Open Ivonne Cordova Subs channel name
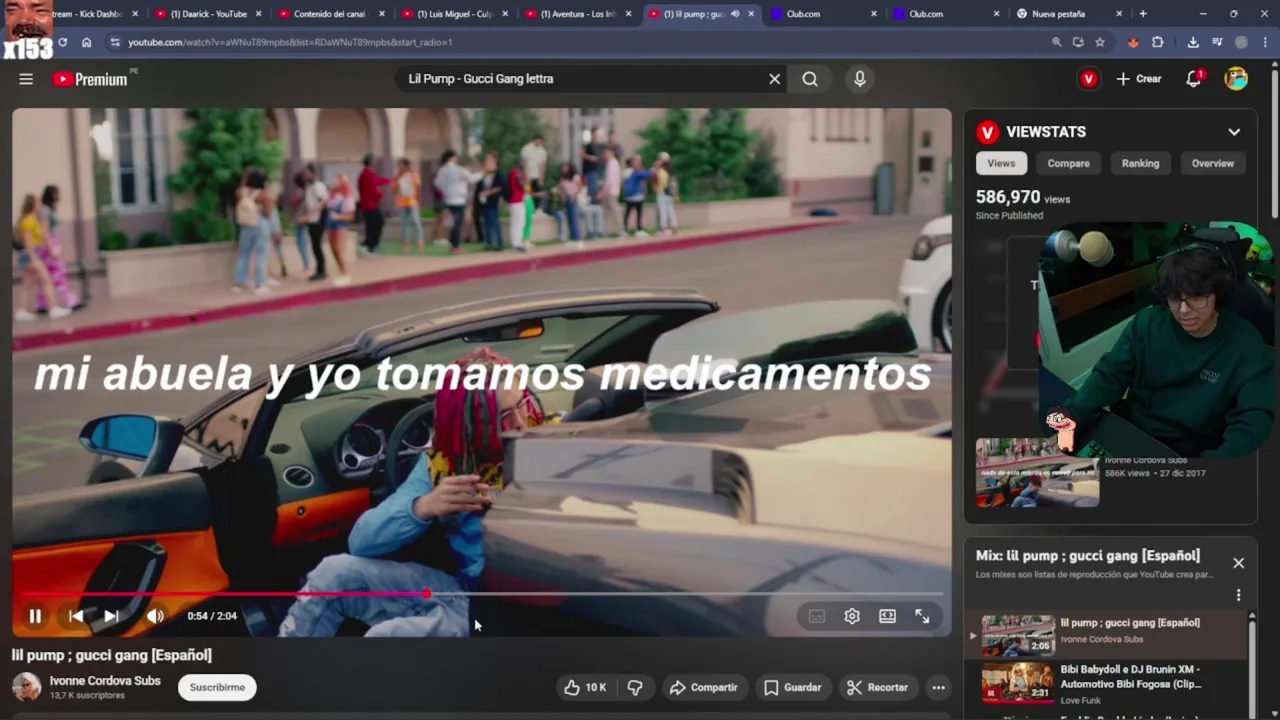1280x720 pixels. [105, 681]
